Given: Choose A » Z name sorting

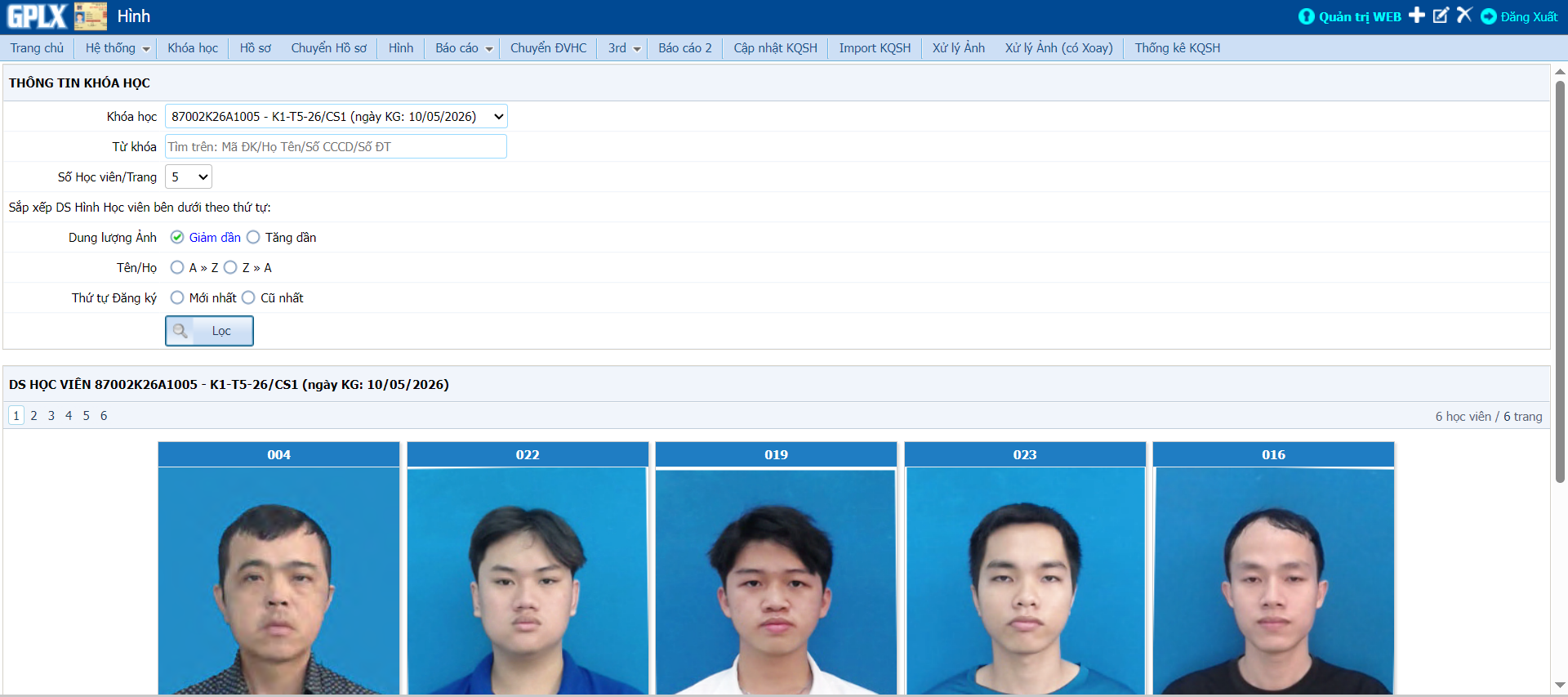Looking at the screenshot, I should 177,267.
